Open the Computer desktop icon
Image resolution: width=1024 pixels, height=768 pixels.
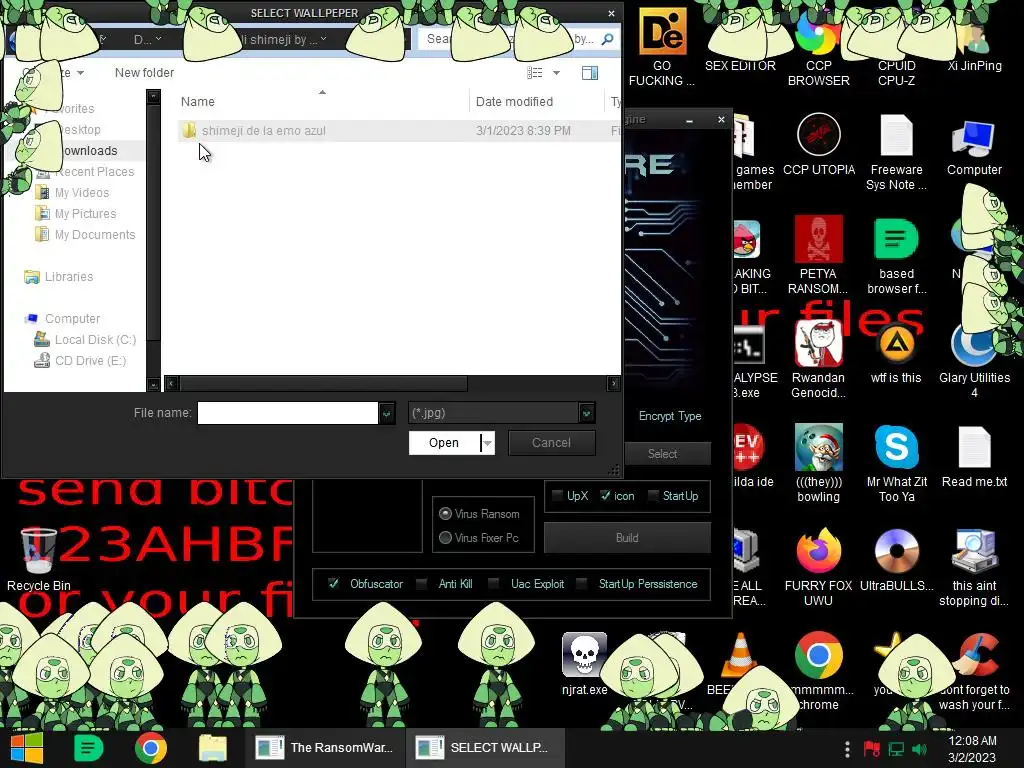974,138
